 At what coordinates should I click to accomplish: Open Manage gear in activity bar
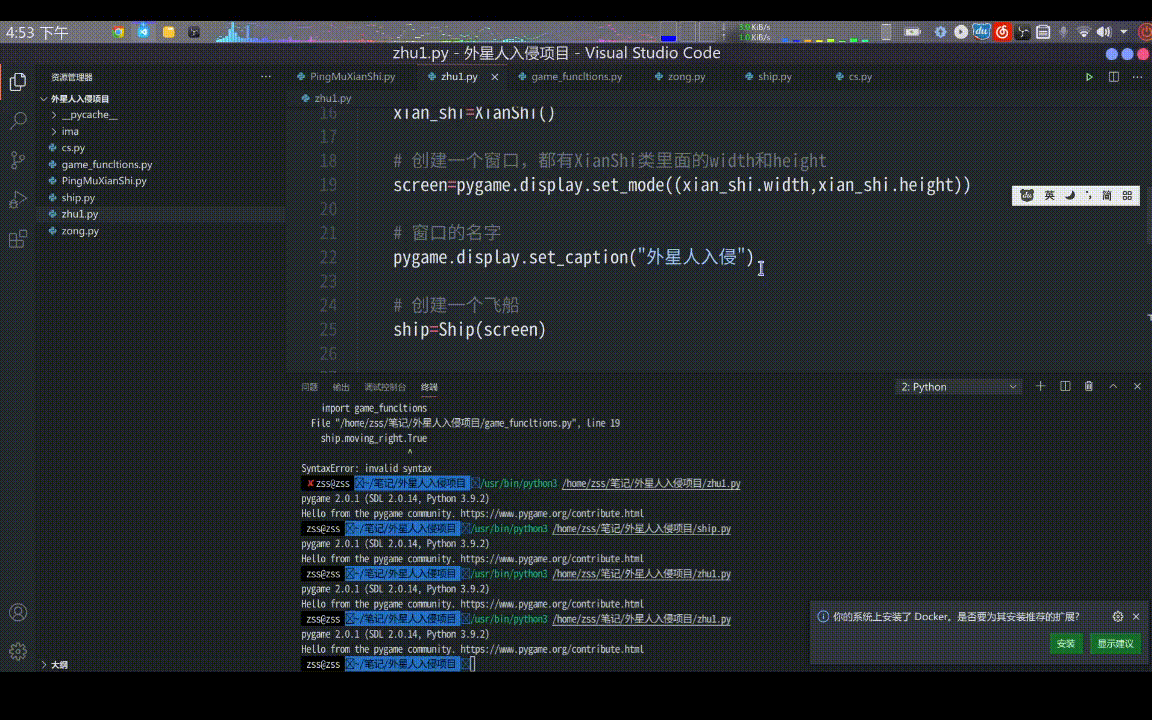[18, 651]
